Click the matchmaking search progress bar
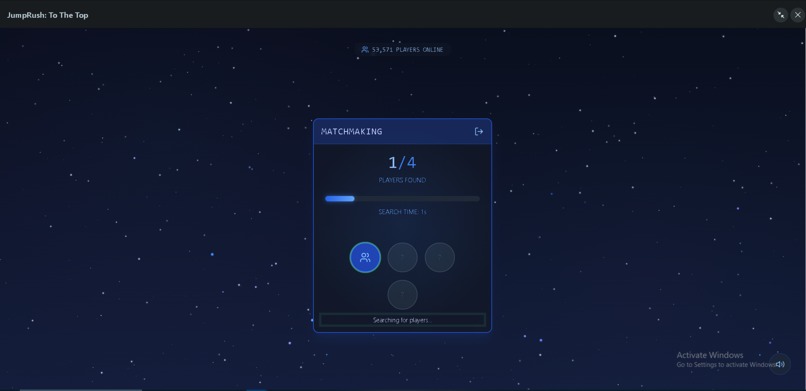Viewport: 806px width, 391px height. tap(402, 198)
